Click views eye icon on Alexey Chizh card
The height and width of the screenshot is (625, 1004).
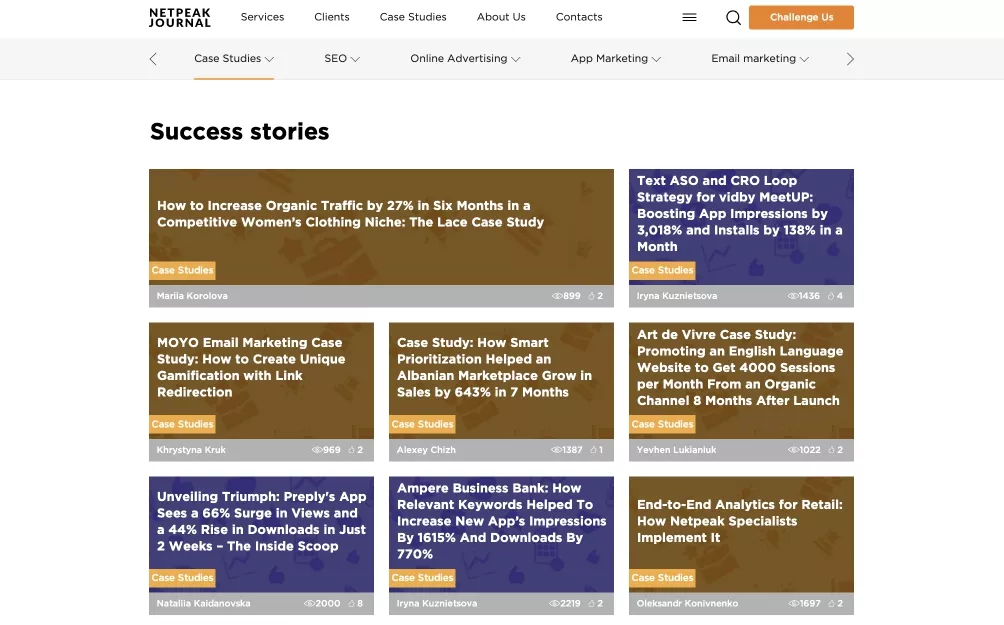tap(556, 450)
